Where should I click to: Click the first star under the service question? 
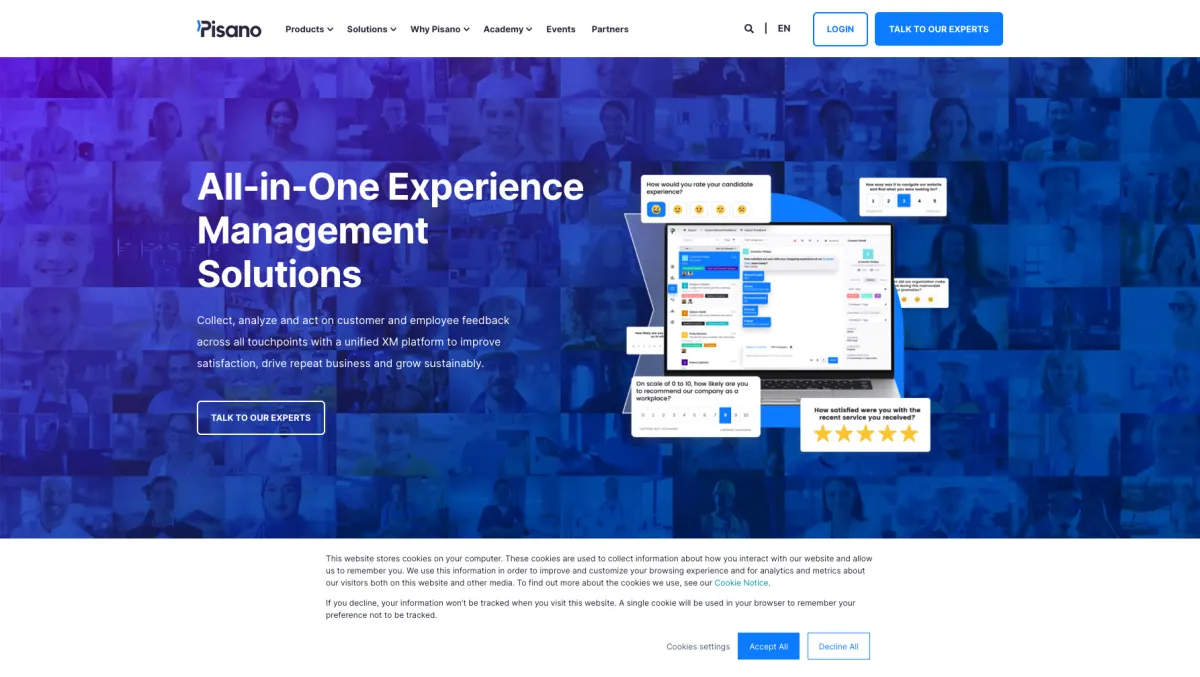click(823, 432)
